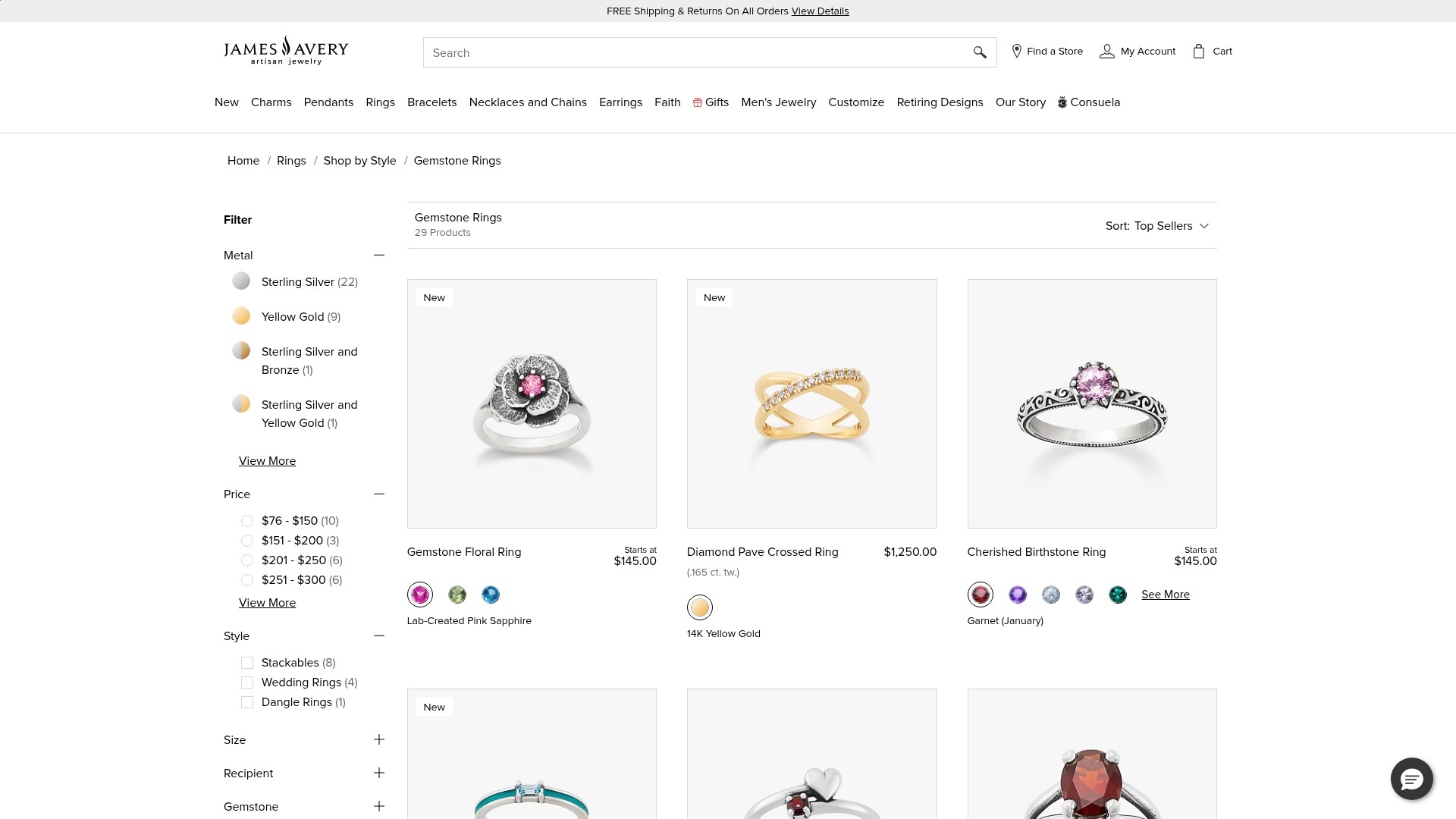Open the Bracelets menu
Image resolution: width=1456 pixels, height=819 pixels.
pyautogui.click(x=432, y=102)
